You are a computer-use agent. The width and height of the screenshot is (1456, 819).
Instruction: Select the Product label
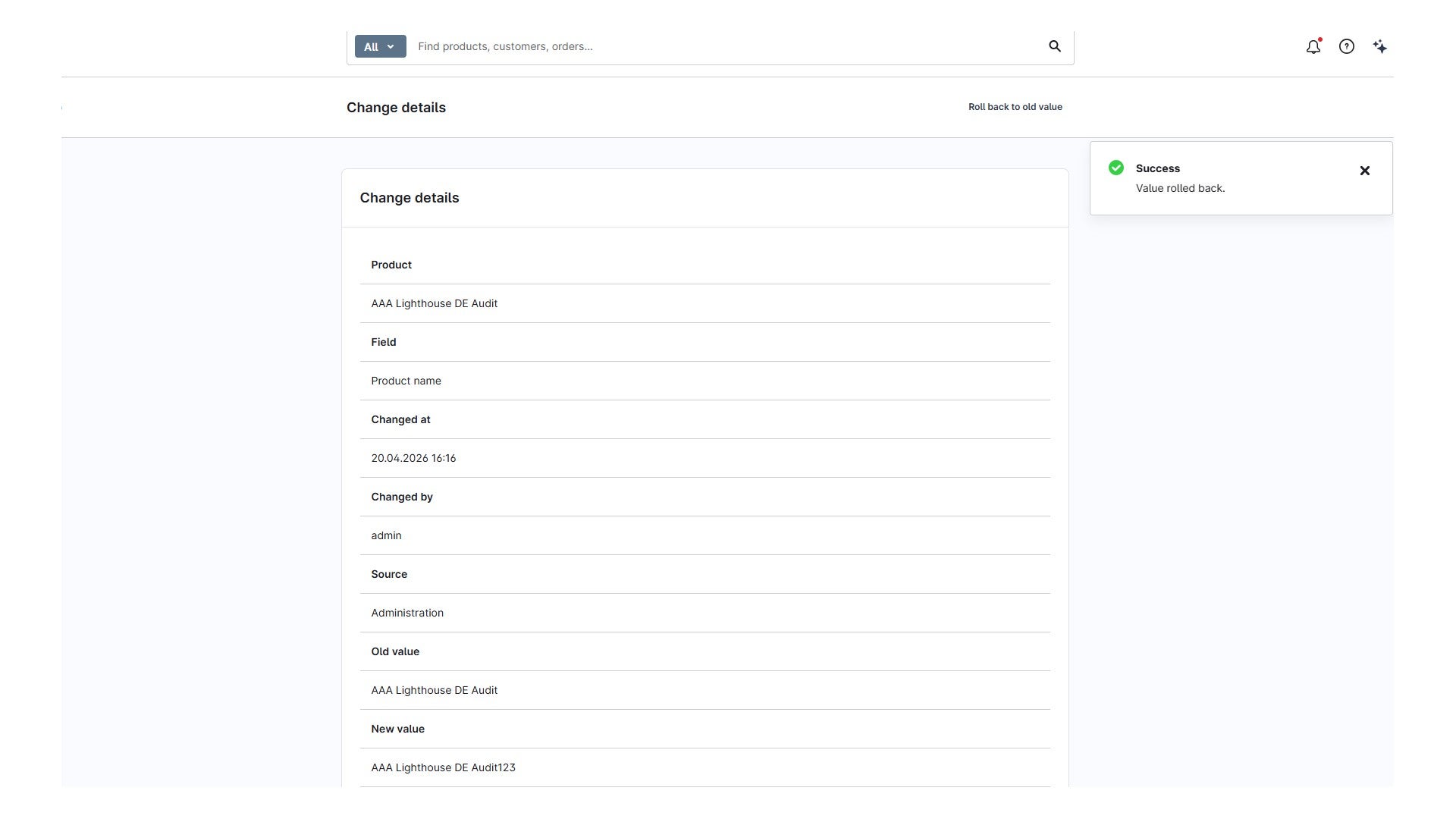coord(391,265)
